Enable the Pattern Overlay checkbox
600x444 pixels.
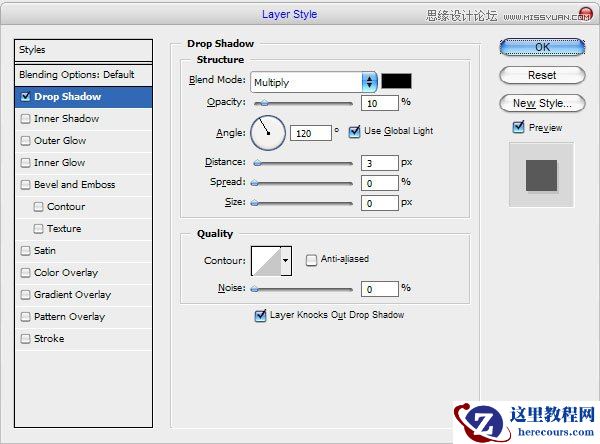click(26, 317)
